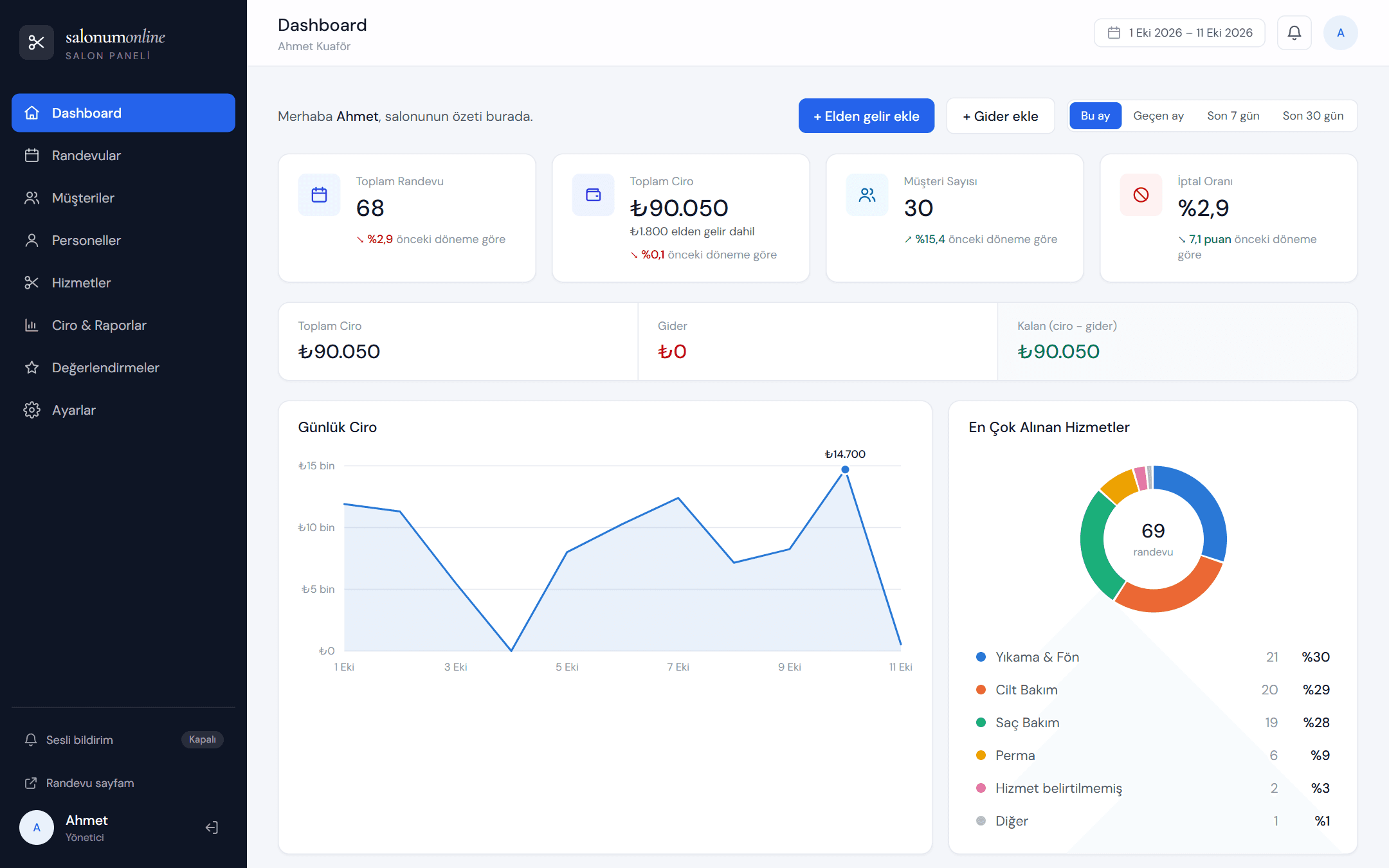Open the Dashboard menu item

pyautogui.click(x=123, y=113)
